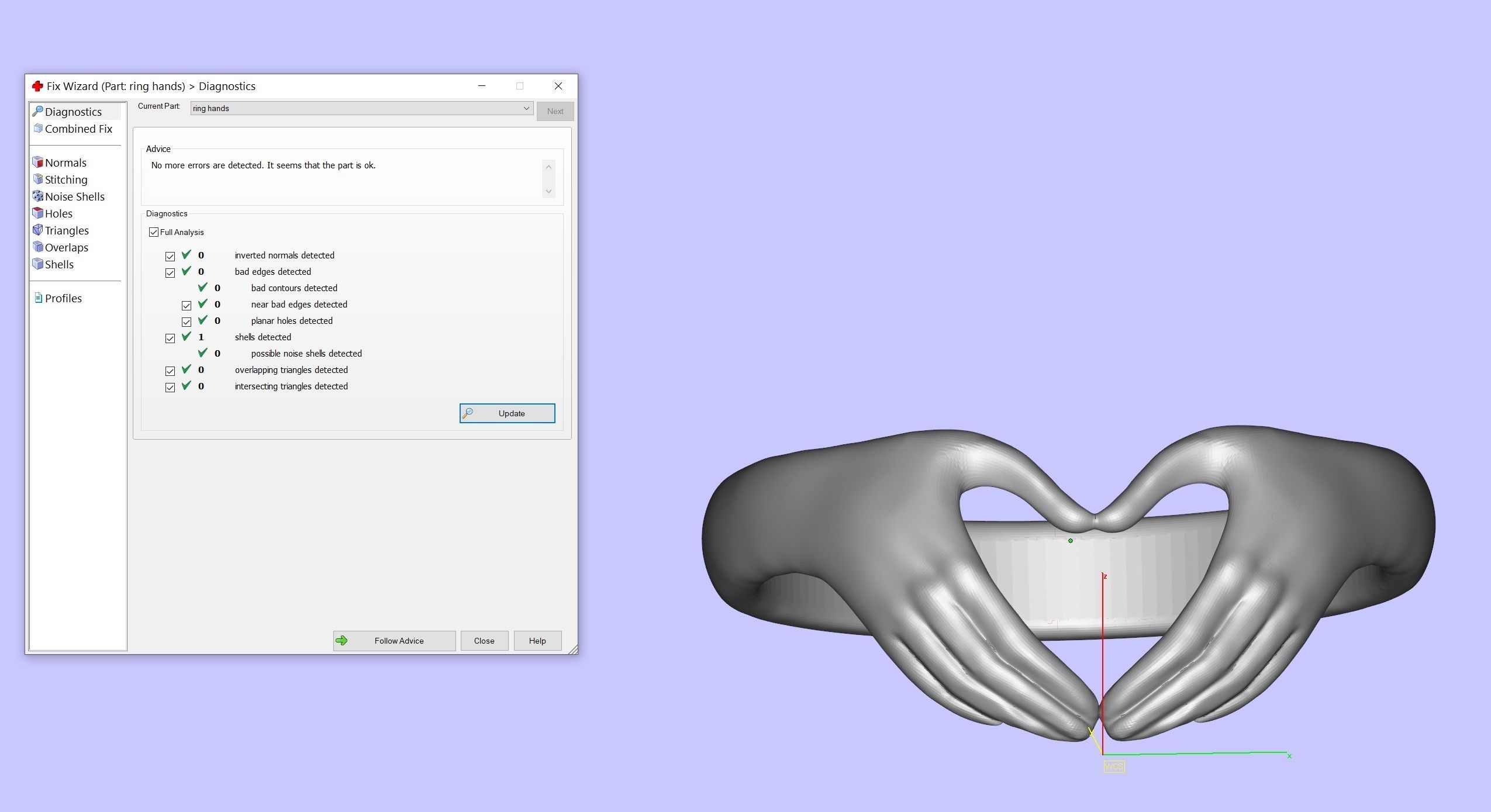Viewport: 1491px width, 812px height.
Task: Click the Diagnostics magnifier icon in sidebar
Action: tap(38, 111)
